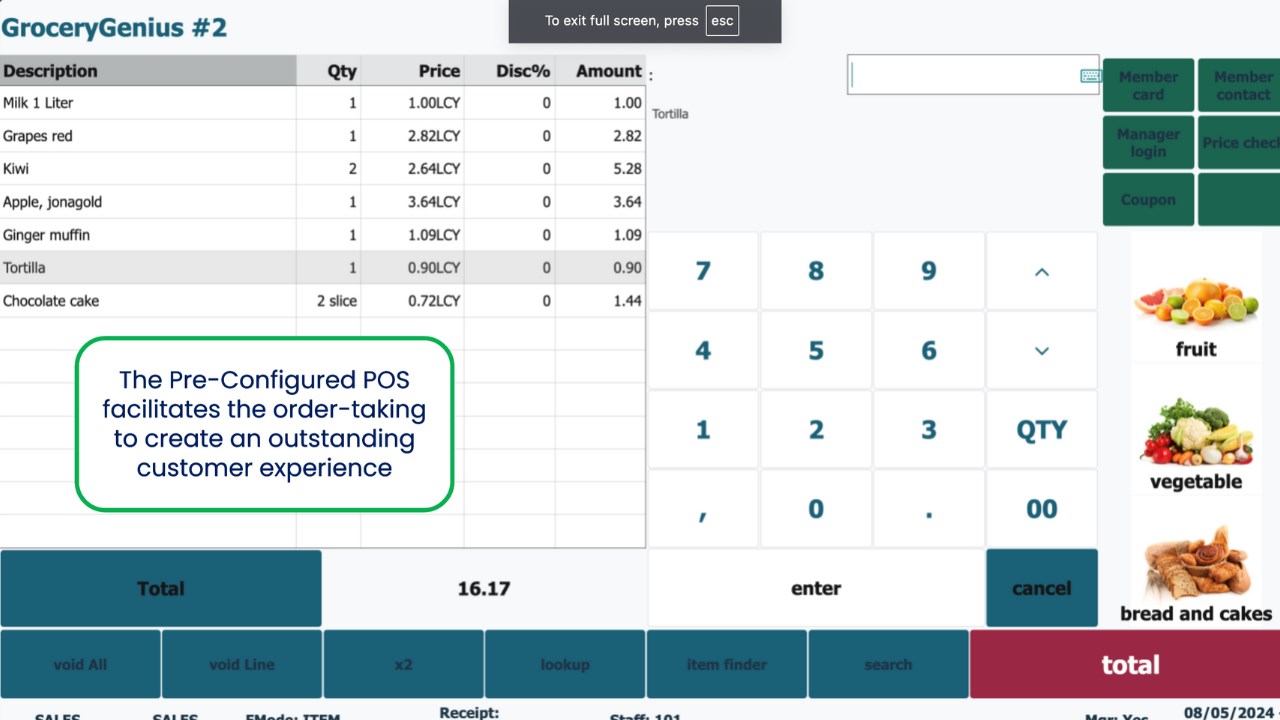Click the Member card button
This screenshot has width=1280, height=720.
point(1148,85)
